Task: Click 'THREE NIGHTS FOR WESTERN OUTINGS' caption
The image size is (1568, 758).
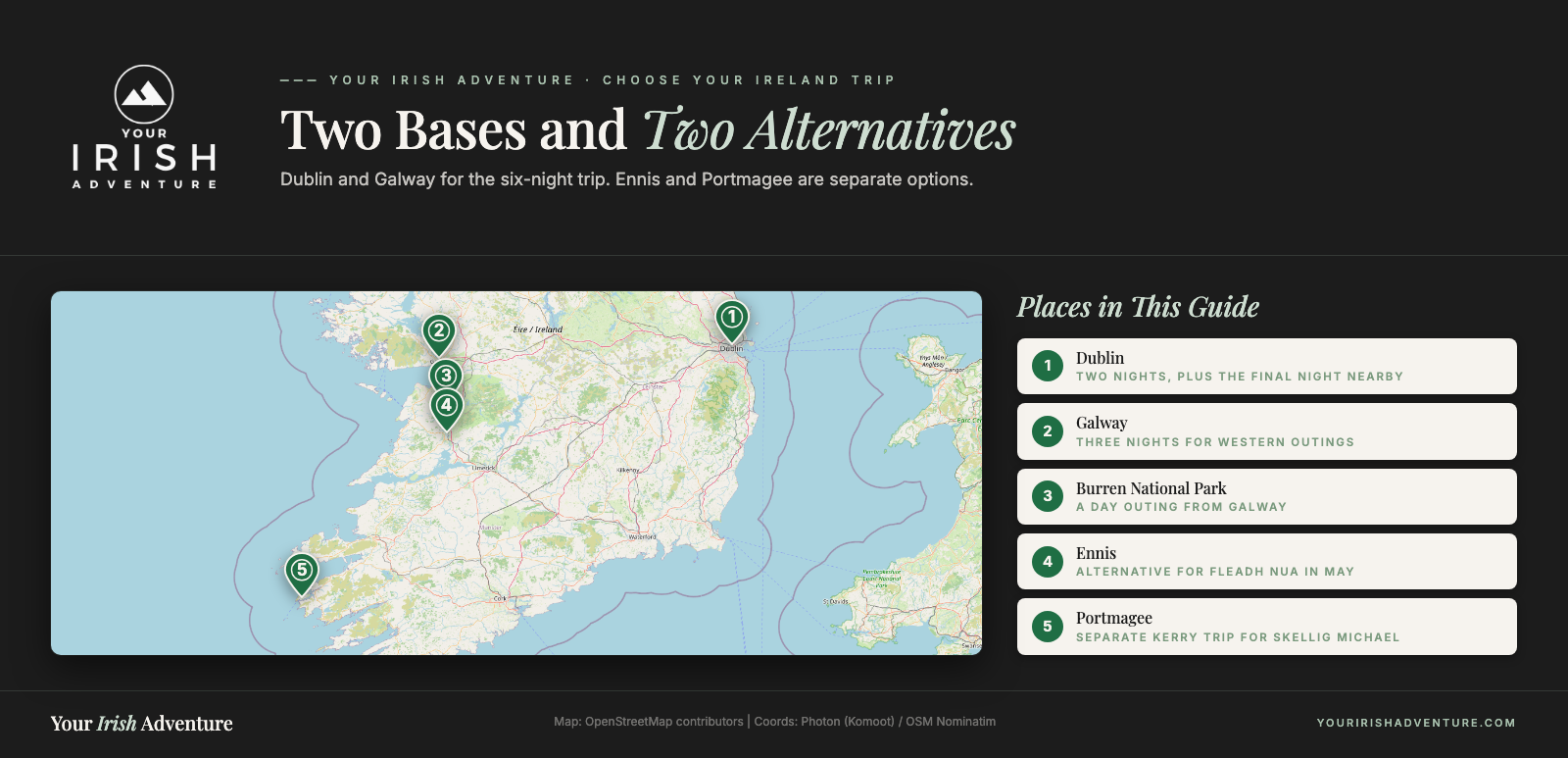Action: click(x=1215, y=442)
